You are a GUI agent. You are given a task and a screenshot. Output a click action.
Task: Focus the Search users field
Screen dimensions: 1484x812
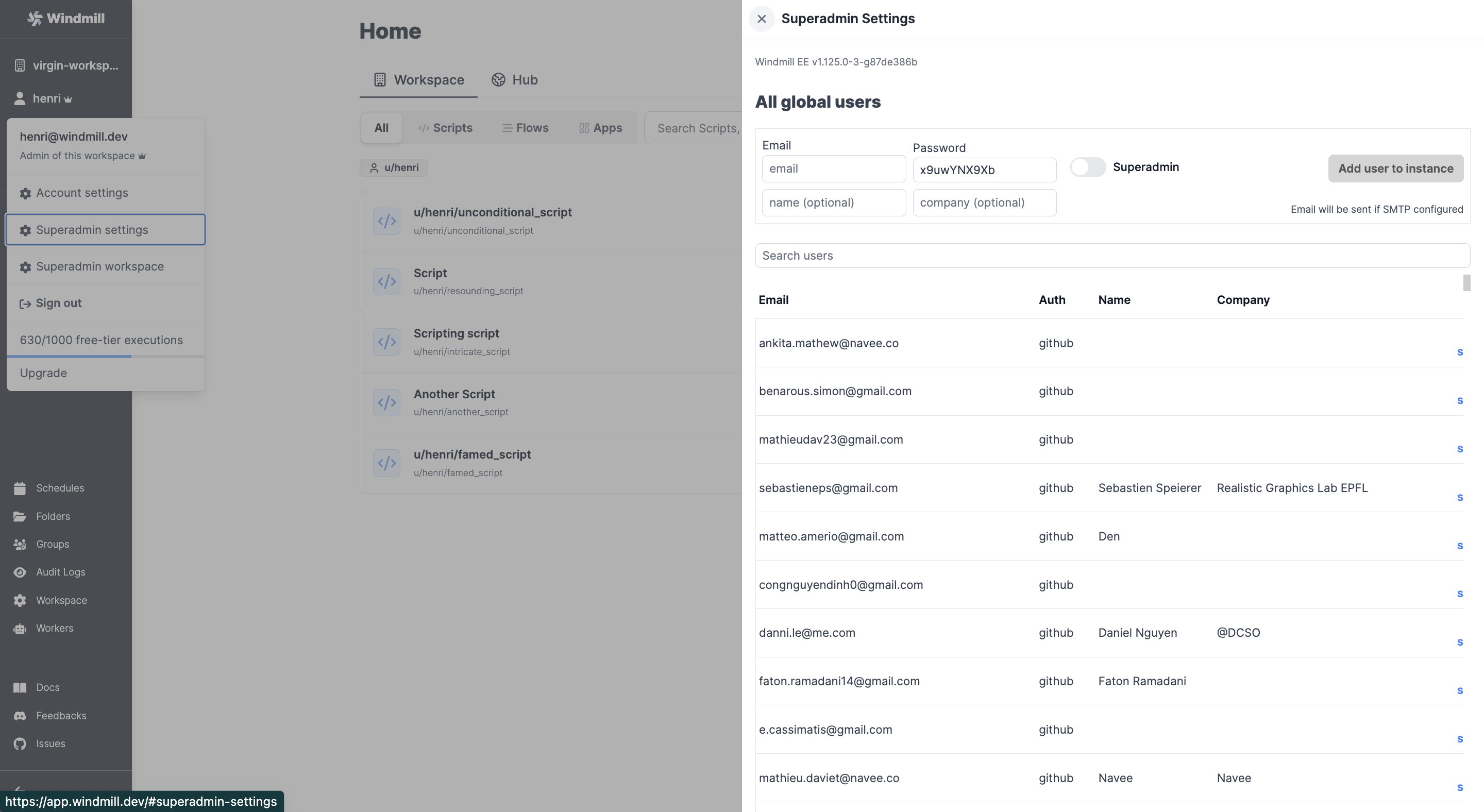(x=1112, y=256)
